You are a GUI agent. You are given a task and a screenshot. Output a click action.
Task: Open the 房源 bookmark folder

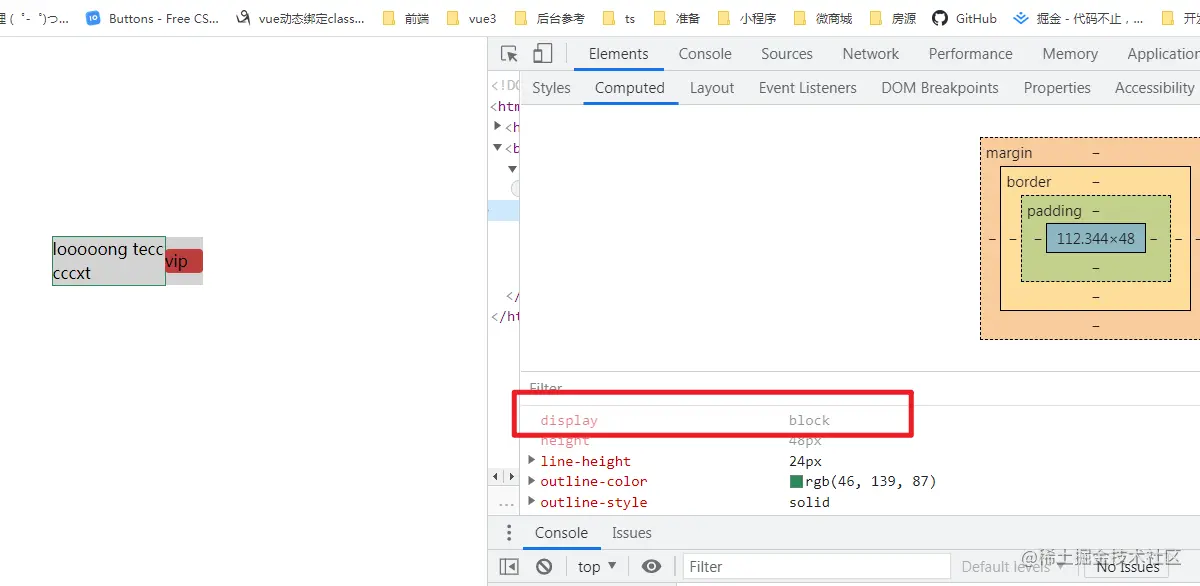[892, 18]
